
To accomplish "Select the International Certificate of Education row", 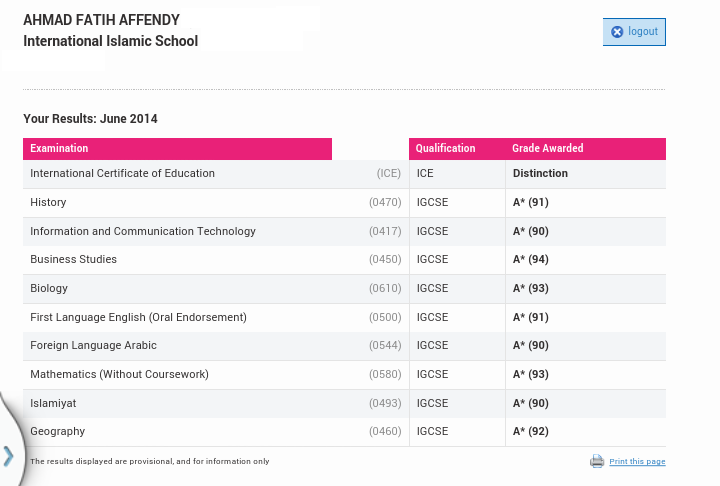I will coord(122,173).
